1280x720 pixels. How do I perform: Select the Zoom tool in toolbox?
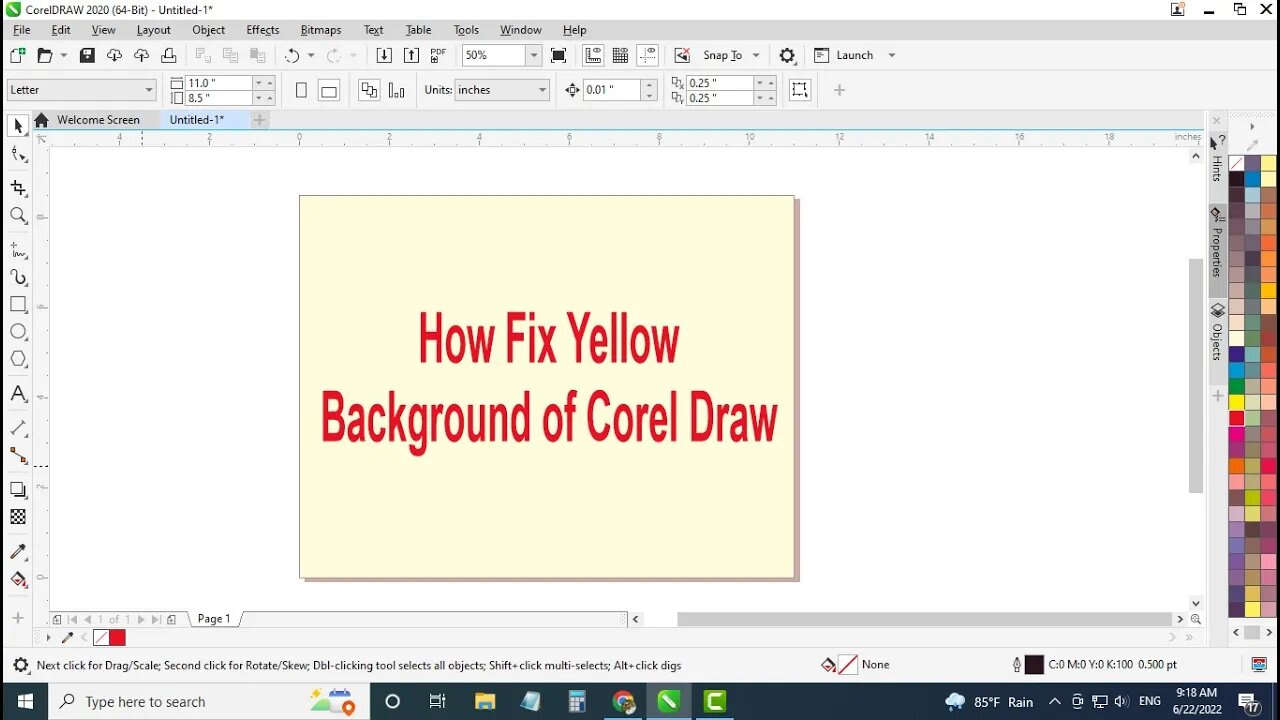pyautogui.click(x=18, y=215)
